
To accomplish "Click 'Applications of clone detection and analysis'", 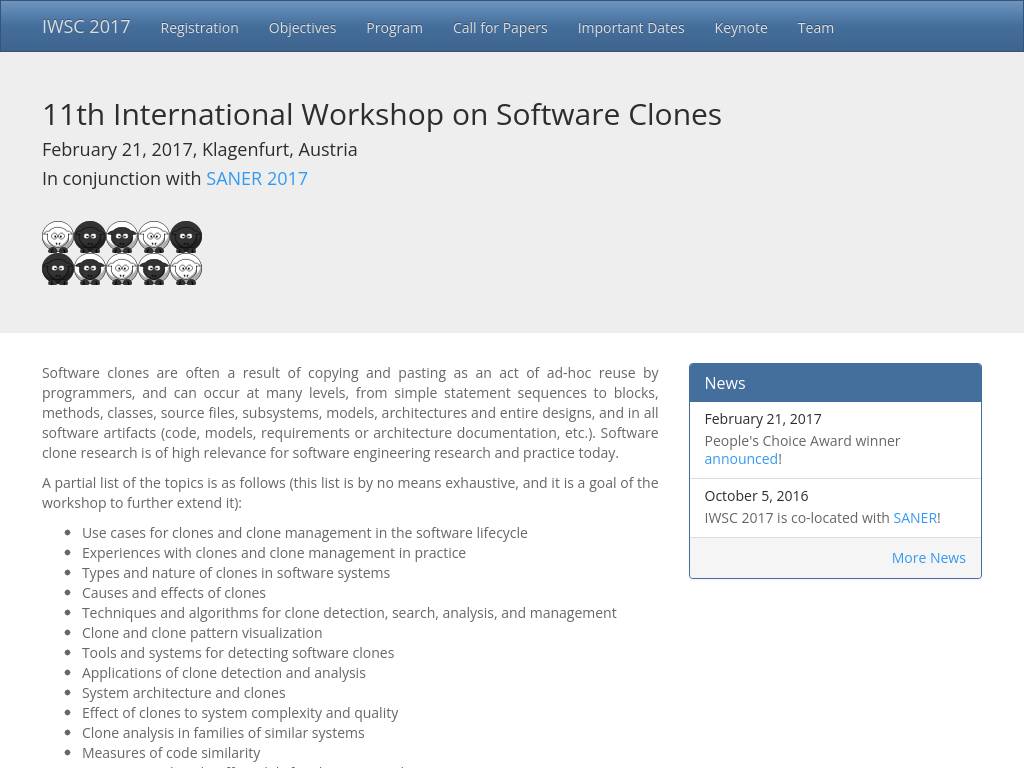I will coord(223,673).
